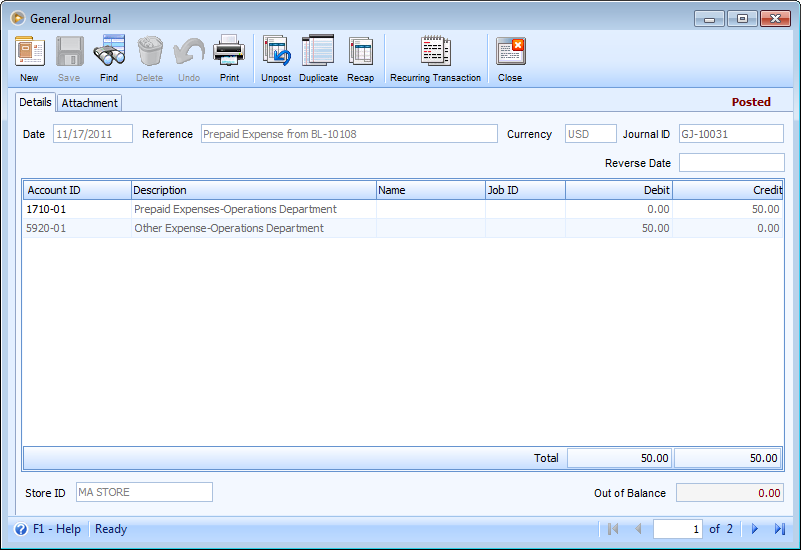801x550 pixels.
Task: Click the Journal ID field GJ-10031
Action: click(x=731, y=134)
